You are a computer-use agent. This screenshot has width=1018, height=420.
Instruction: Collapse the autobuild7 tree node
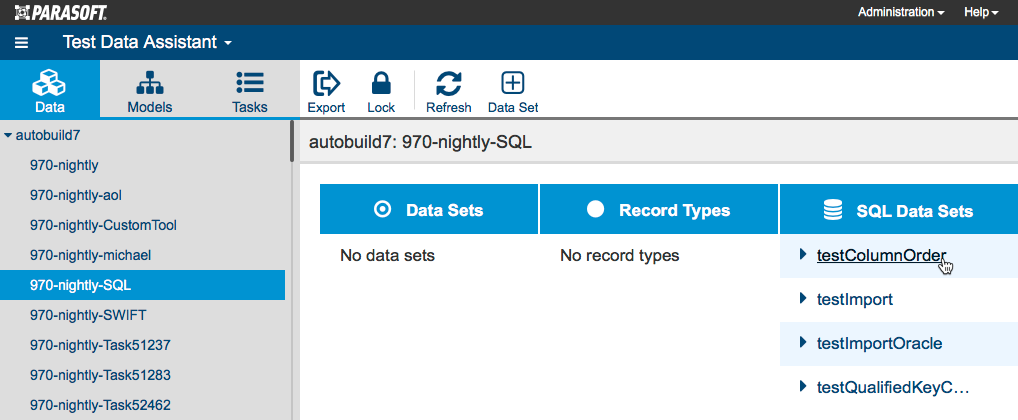[8, 136]
